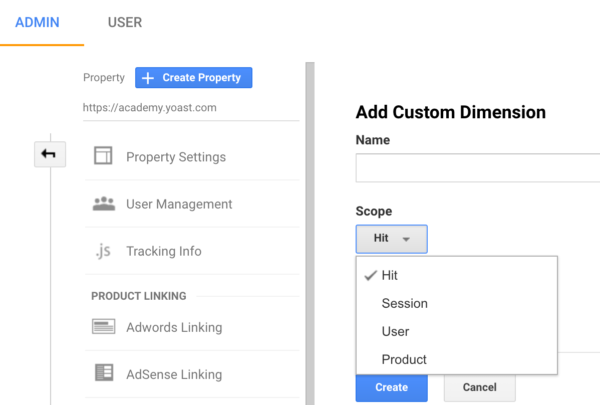Click the Property Settings layout icon

[x=103, y=155]
